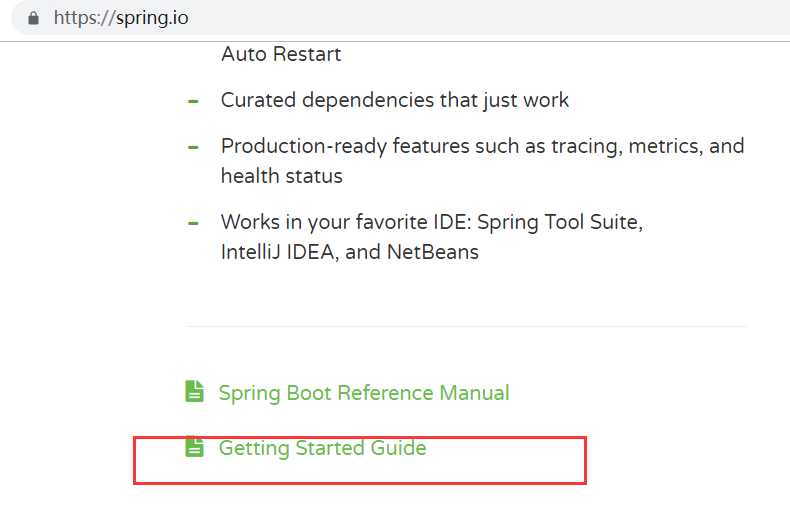Click the padlock icon in address bar

33,18
